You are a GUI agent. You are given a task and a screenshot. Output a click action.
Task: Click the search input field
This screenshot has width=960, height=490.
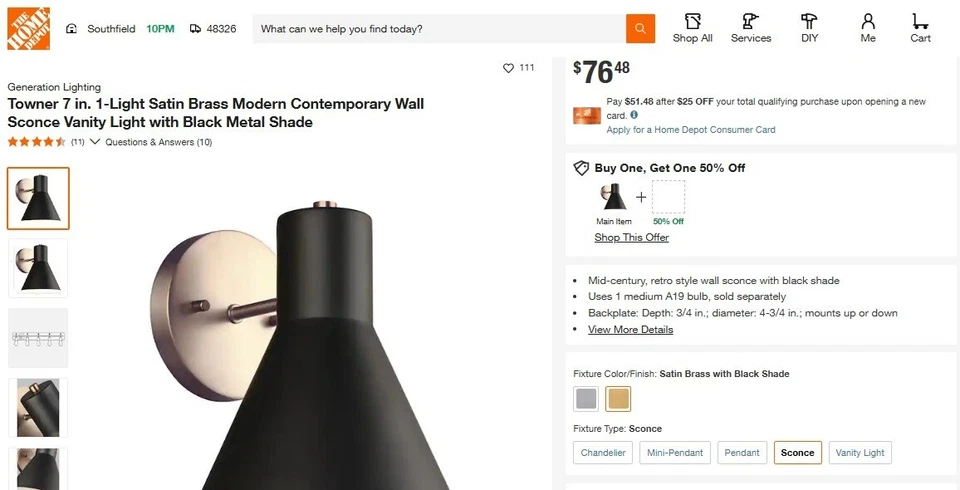click(440, 29)
